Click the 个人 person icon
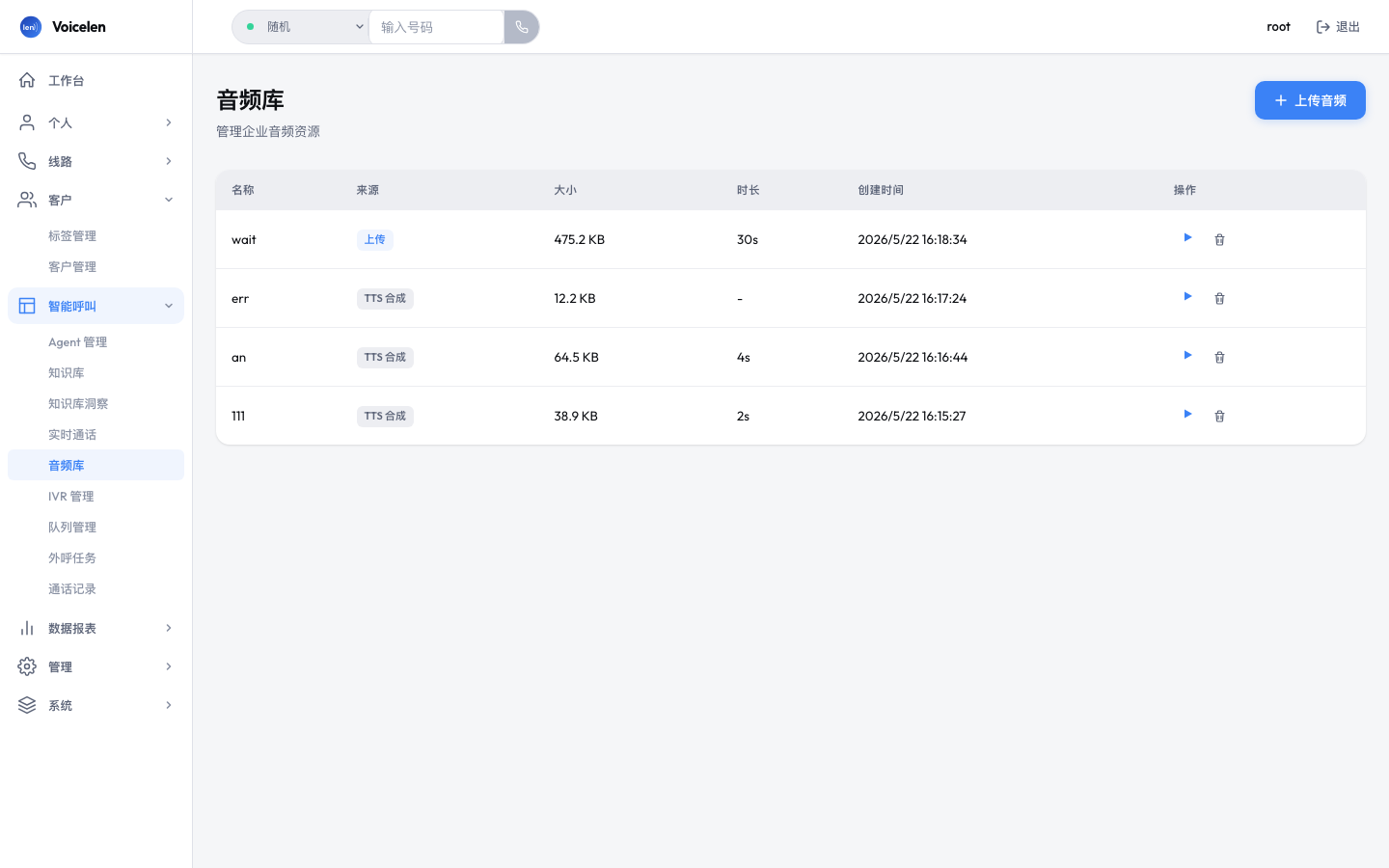Screen dimensions: 1389x868 click(x=27, y=122)
